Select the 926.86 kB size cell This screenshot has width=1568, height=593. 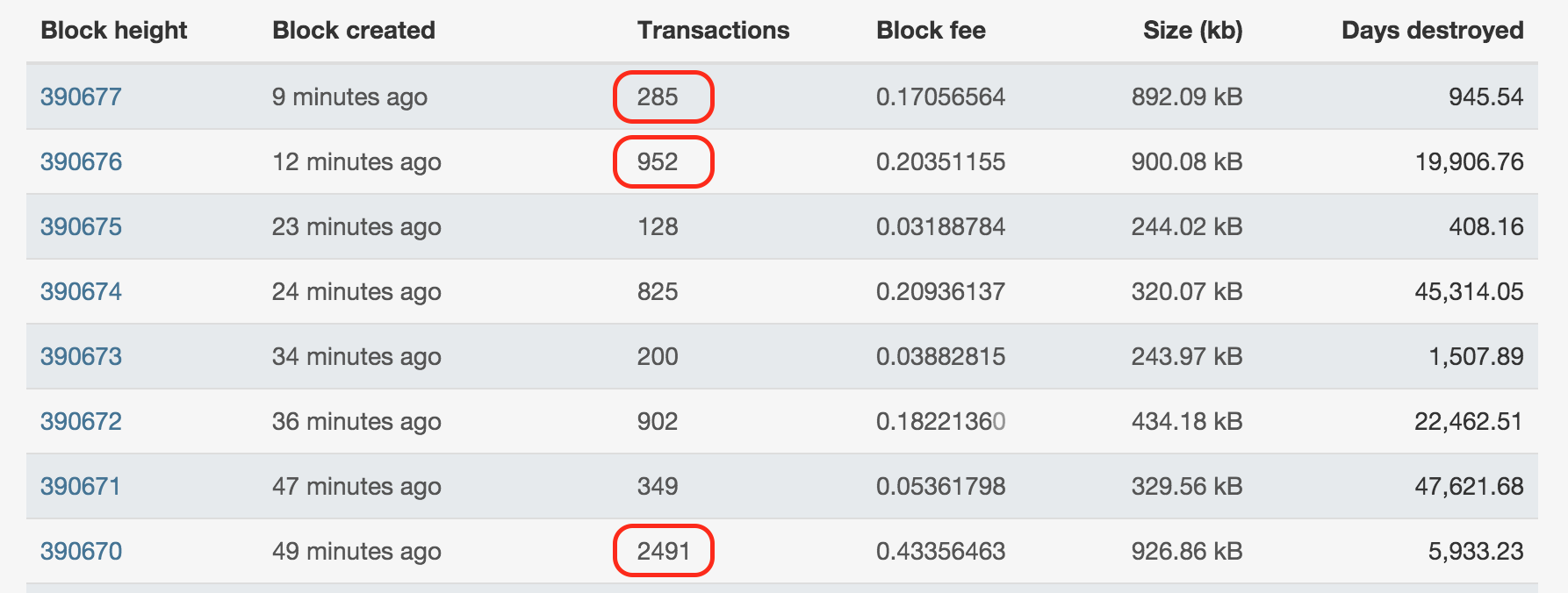[x=1187, y=551]
